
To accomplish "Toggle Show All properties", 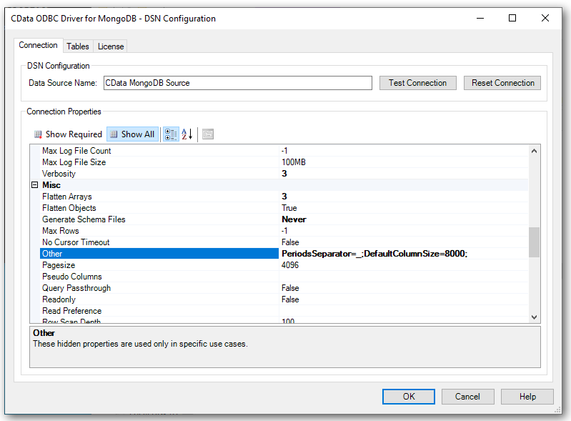I will [x=133, y=134].
